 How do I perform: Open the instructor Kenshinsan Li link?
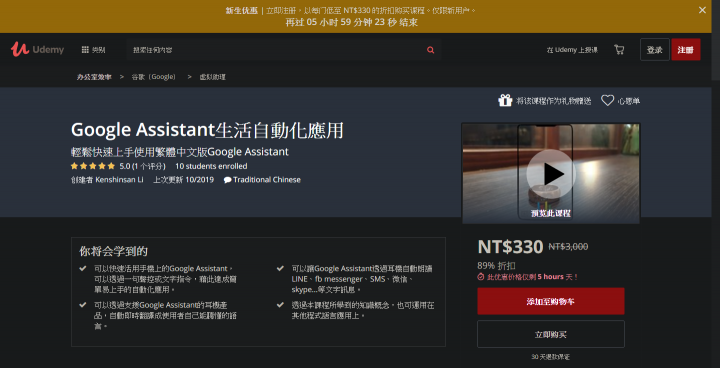(119, 180)
